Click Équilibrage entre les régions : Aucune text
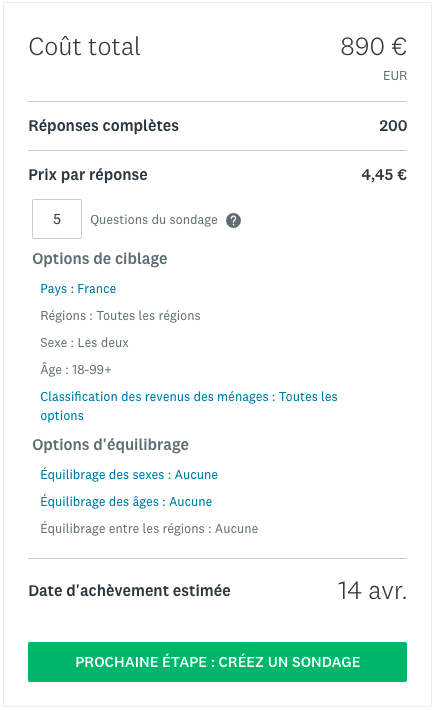 tap(149, 528)
